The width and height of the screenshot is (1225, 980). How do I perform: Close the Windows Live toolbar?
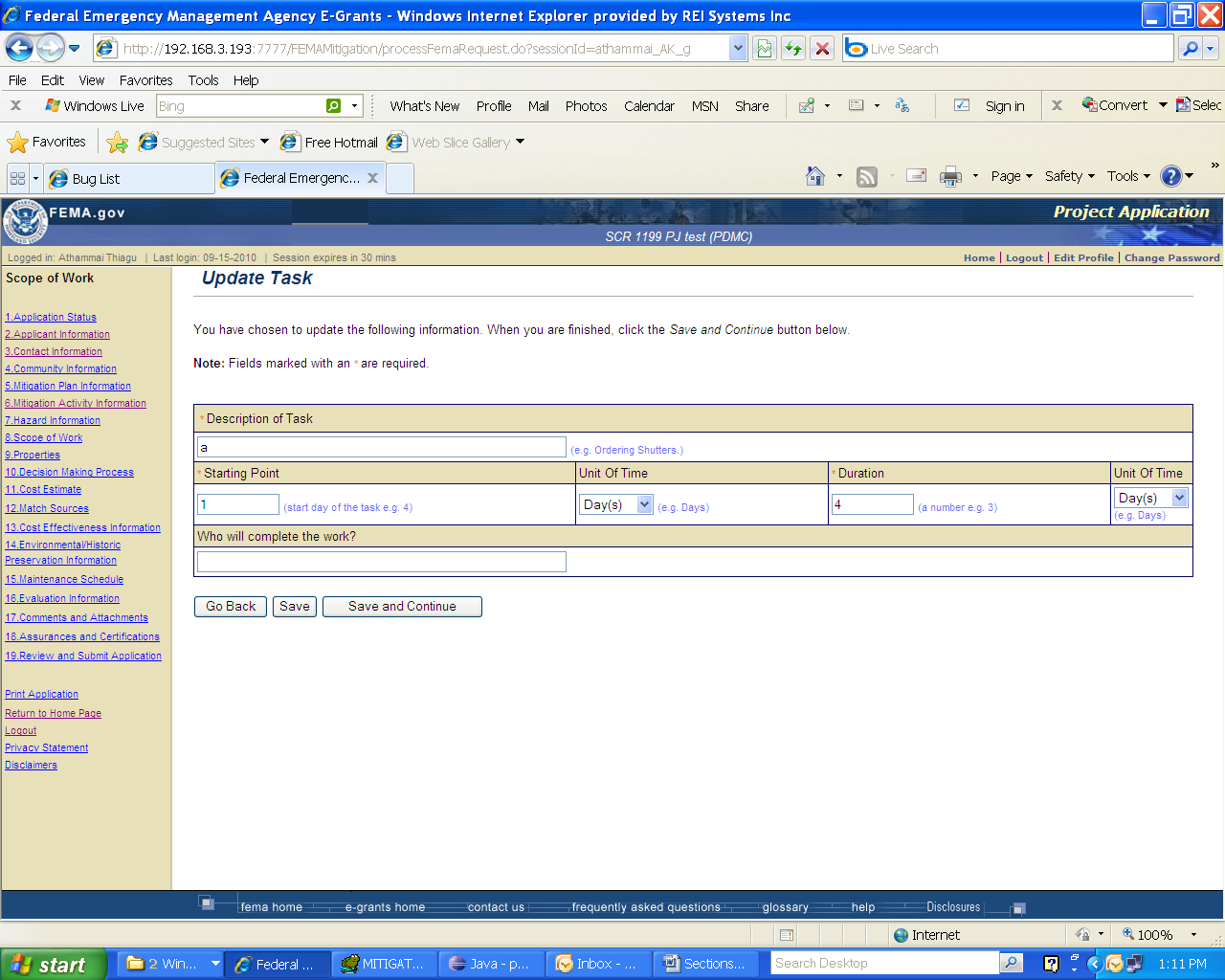(15, 106)
